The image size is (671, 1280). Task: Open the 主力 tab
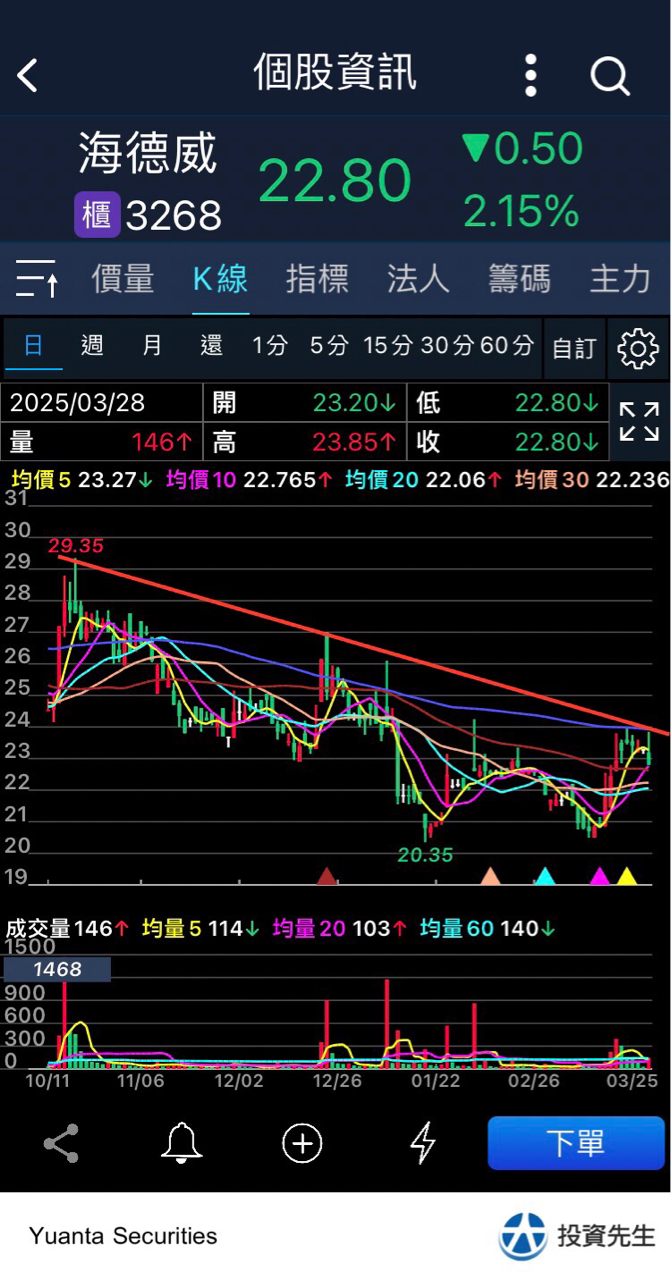620,278
